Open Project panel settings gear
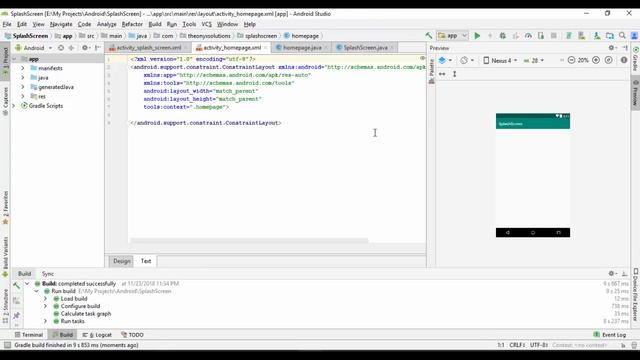 click(x=85, y=48)
